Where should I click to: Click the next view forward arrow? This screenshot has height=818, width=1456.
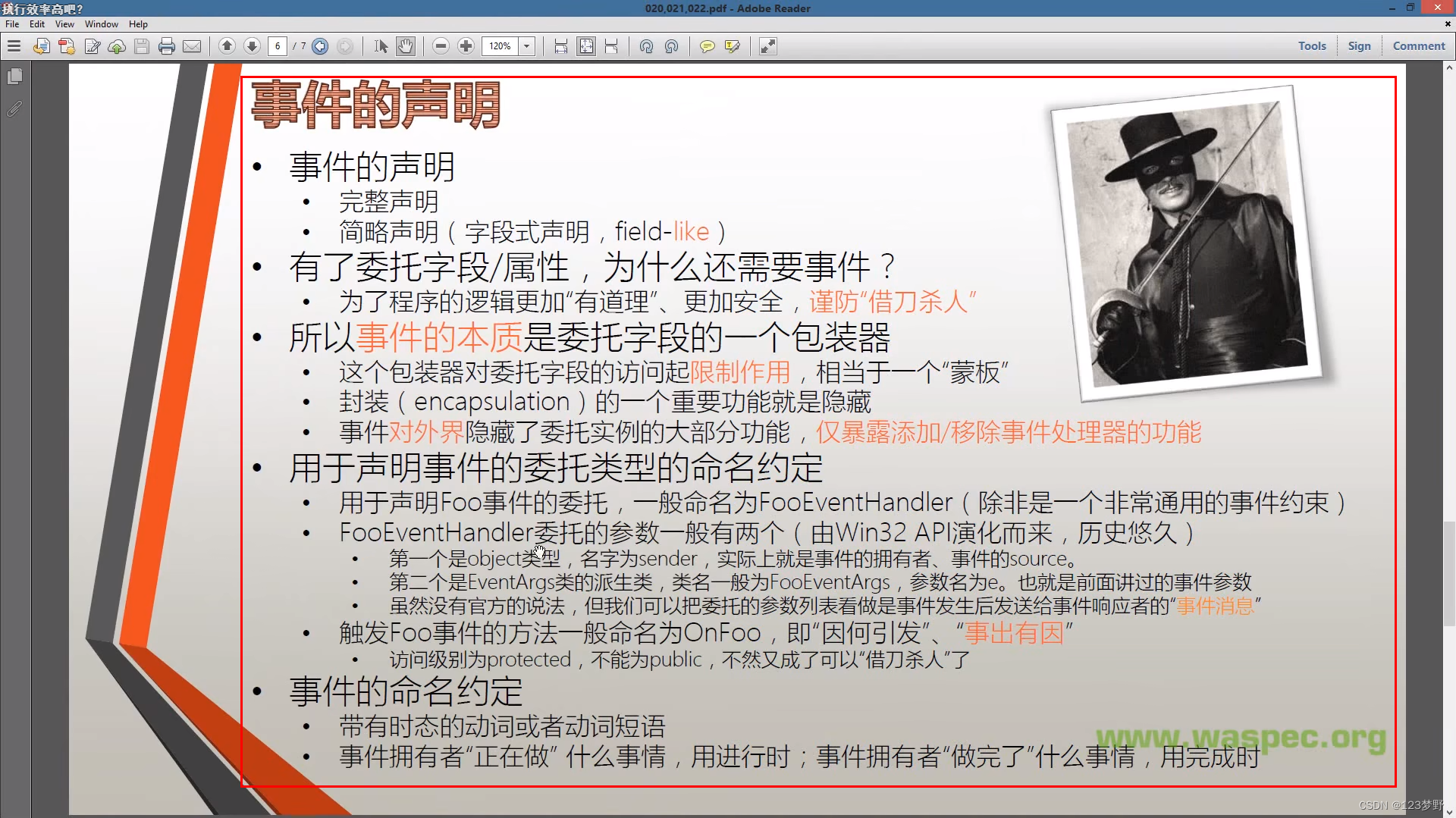345,46
